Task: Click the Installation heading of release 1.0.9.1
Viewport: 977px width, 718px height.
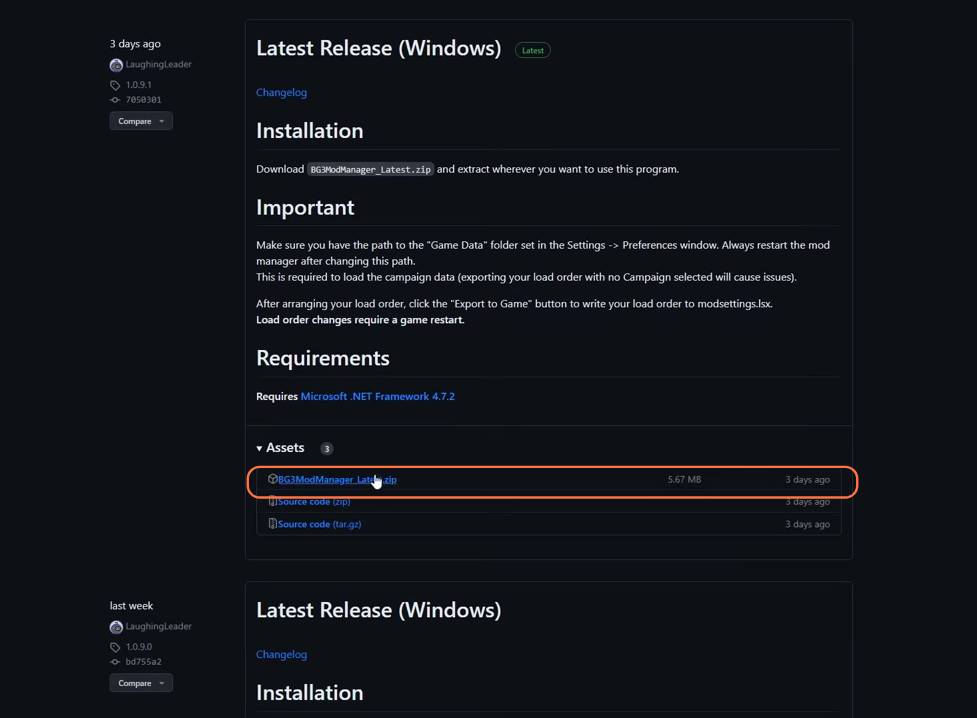Action: [x=310, y=131]
